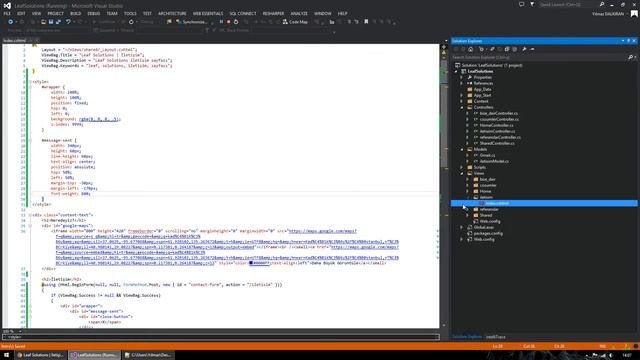
Task: Click the rgba background value in CSS
Action: [99, 119]
